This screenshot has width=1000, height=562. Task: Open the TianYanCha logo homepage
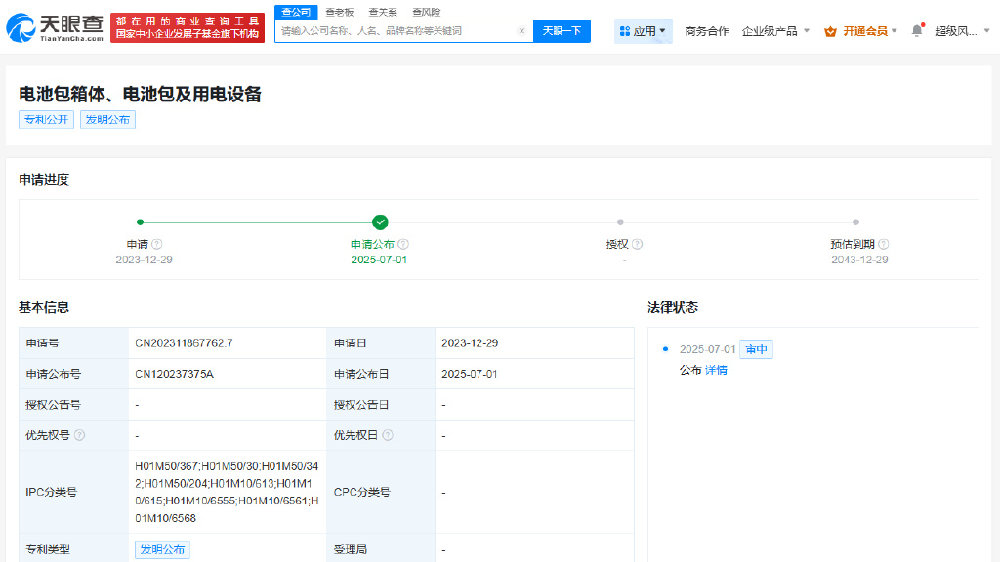55,28
